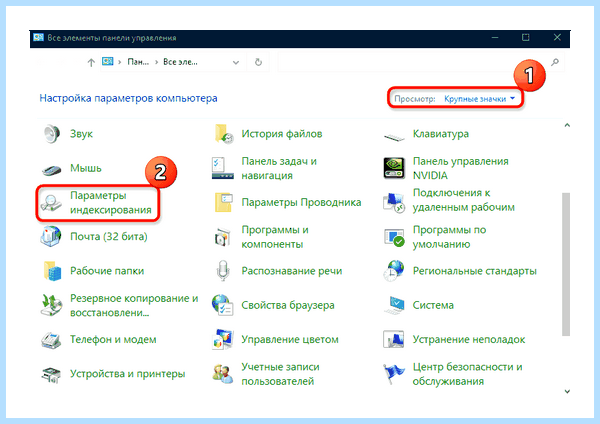Open the Система computer icon

pos(395,305)
